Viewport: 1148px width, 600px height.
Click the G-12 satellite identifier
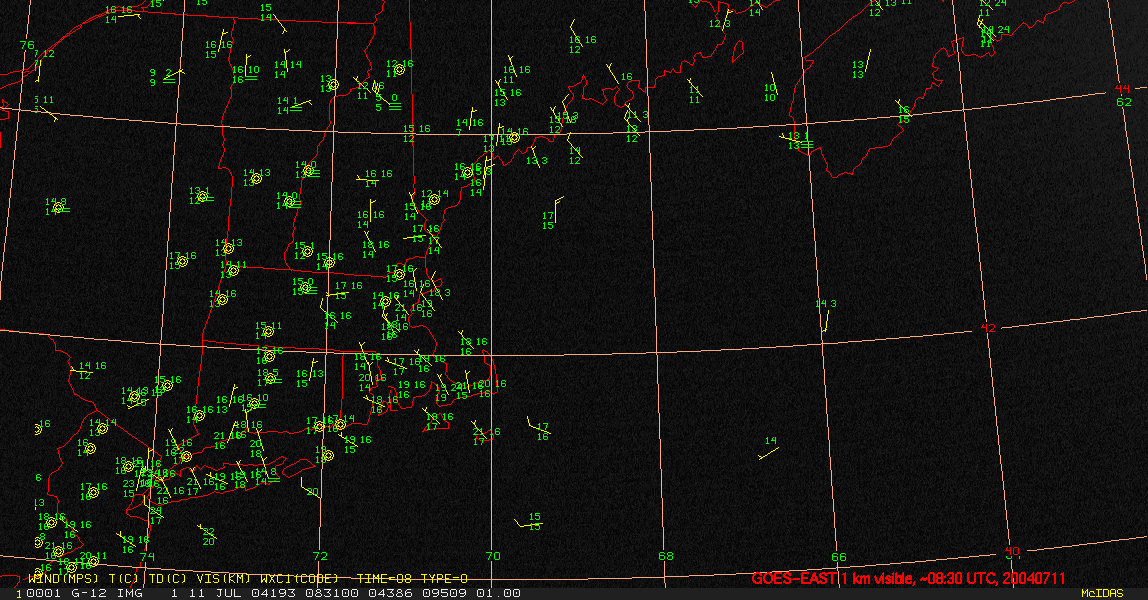(89, 593)
